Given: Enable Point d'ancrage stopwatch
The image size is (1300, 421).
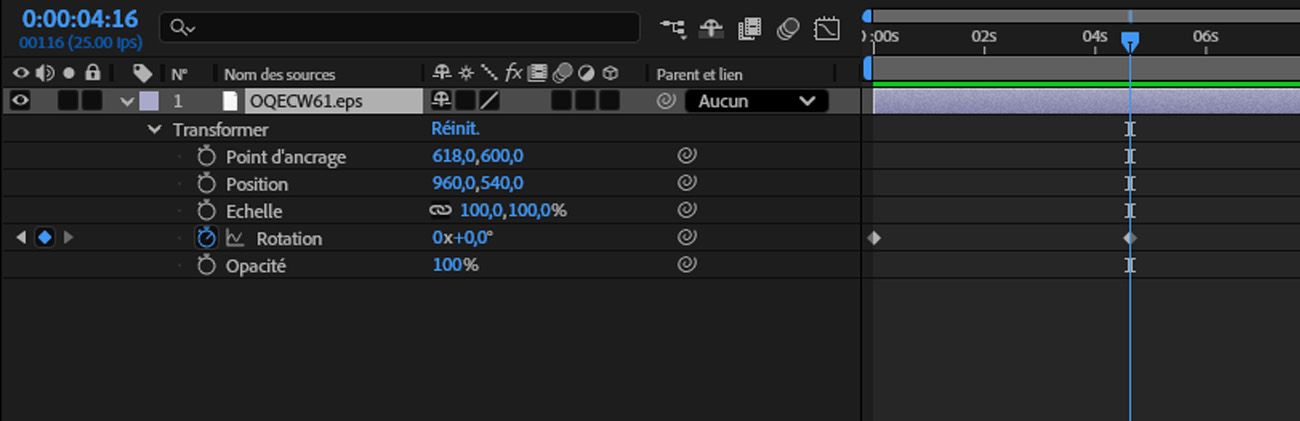Looking at the screenshot, I should tap(207, 156).
